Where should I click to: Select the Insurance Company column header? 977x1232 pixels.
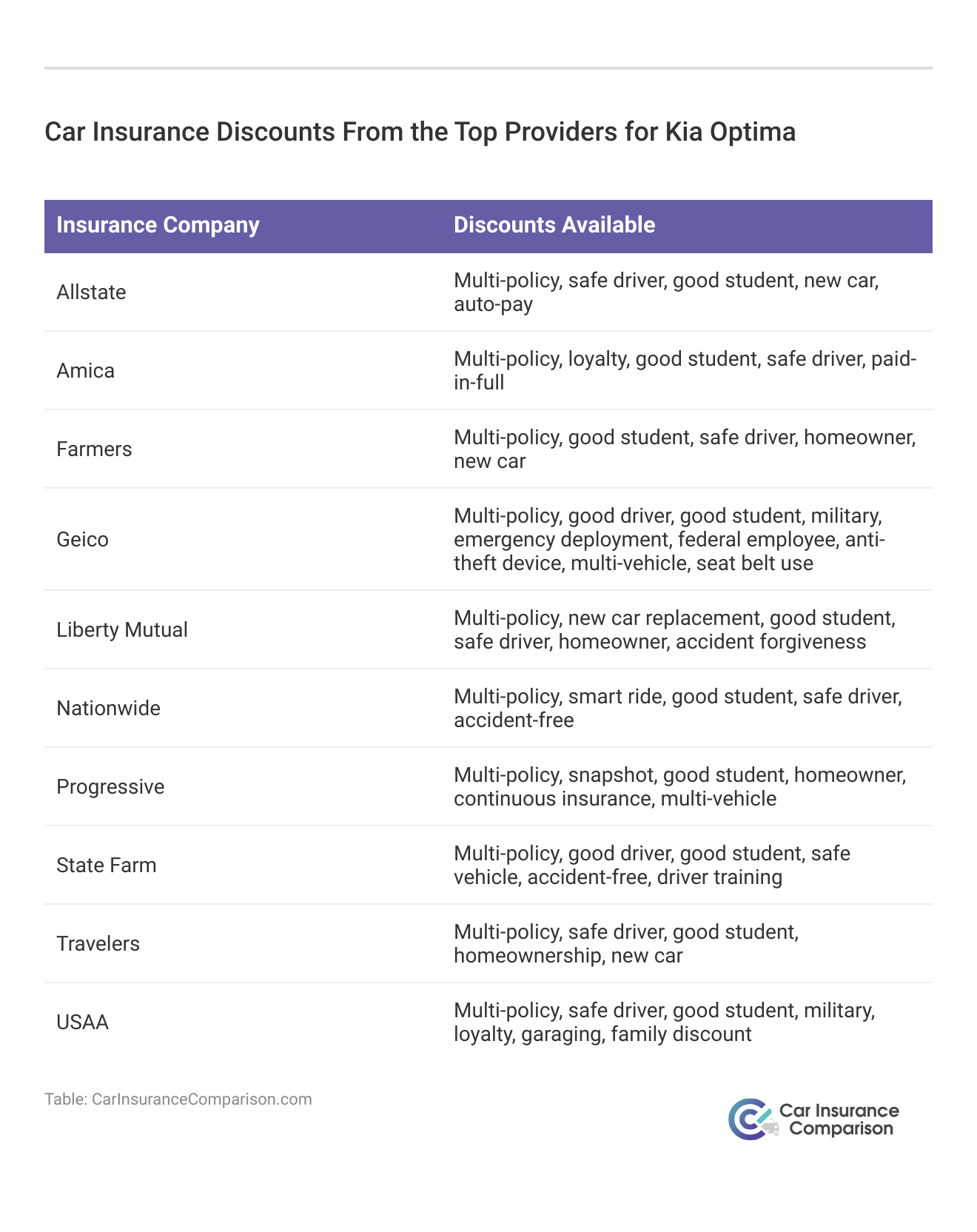click(158, 225)
